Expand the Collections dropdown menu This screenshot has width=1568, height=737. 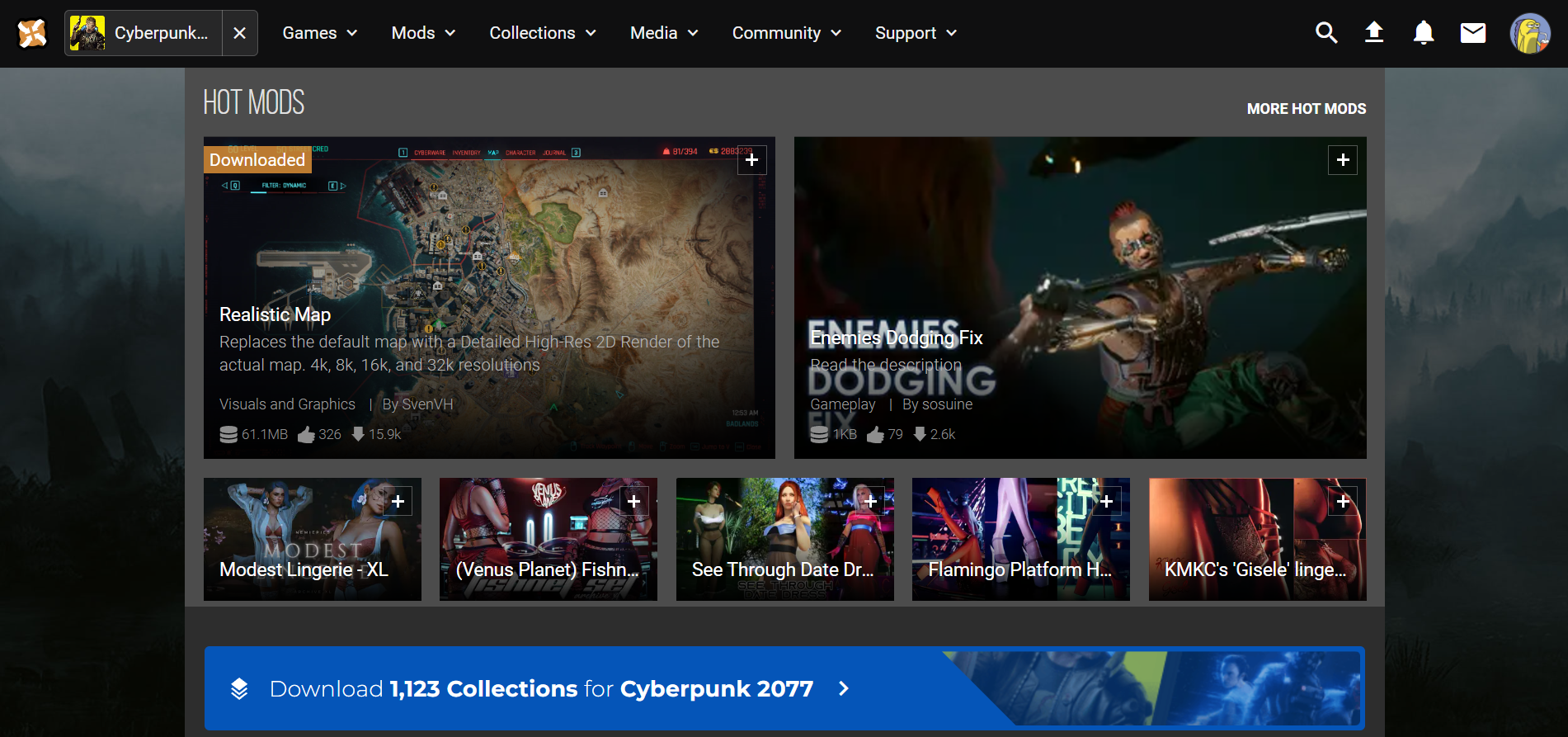pyautogui.click(x=542, y=33)
